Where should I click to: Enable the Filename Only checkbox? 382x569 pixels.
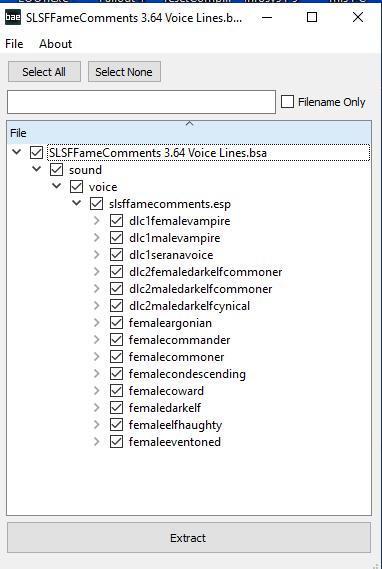pyautogui.click(x=287, y=102)
